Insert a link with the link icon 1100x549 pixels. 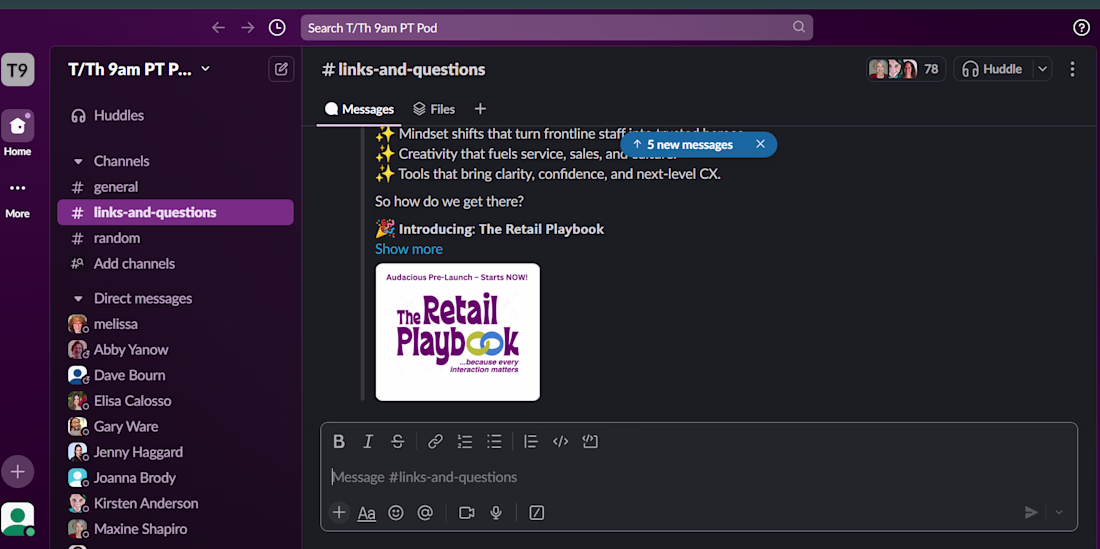point(435,441)
